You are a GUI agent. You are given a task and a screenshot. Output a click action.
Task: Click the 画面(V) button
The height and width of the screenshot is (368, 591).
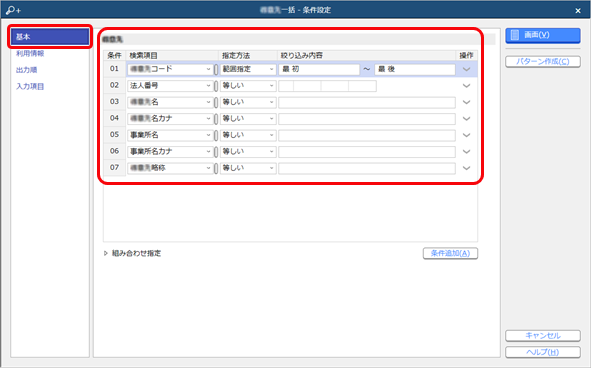point(543,35)
